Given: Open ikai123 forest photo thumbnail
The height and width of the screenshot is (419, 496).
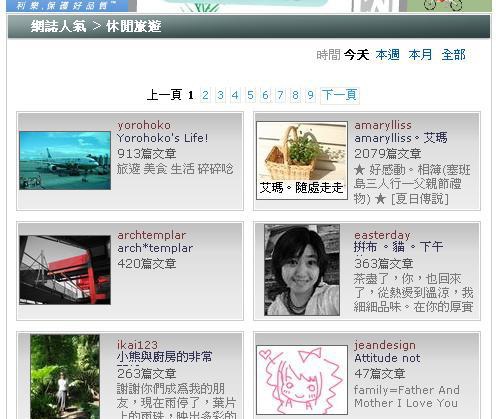Looking at the screenshot, I should (x=65, y=377).
